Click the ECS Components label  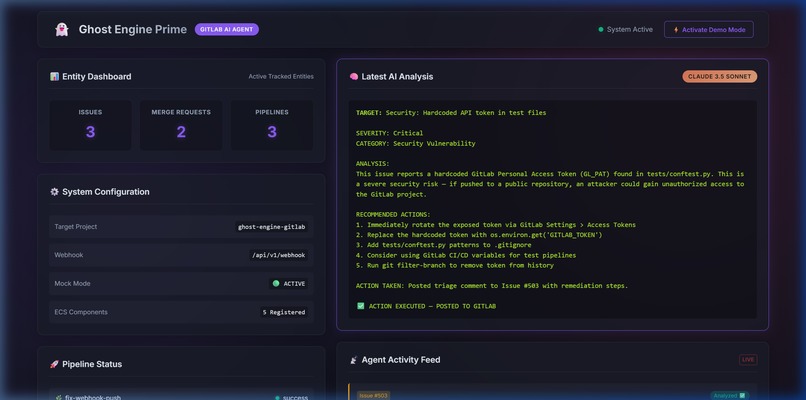click(x=81, y=312)
